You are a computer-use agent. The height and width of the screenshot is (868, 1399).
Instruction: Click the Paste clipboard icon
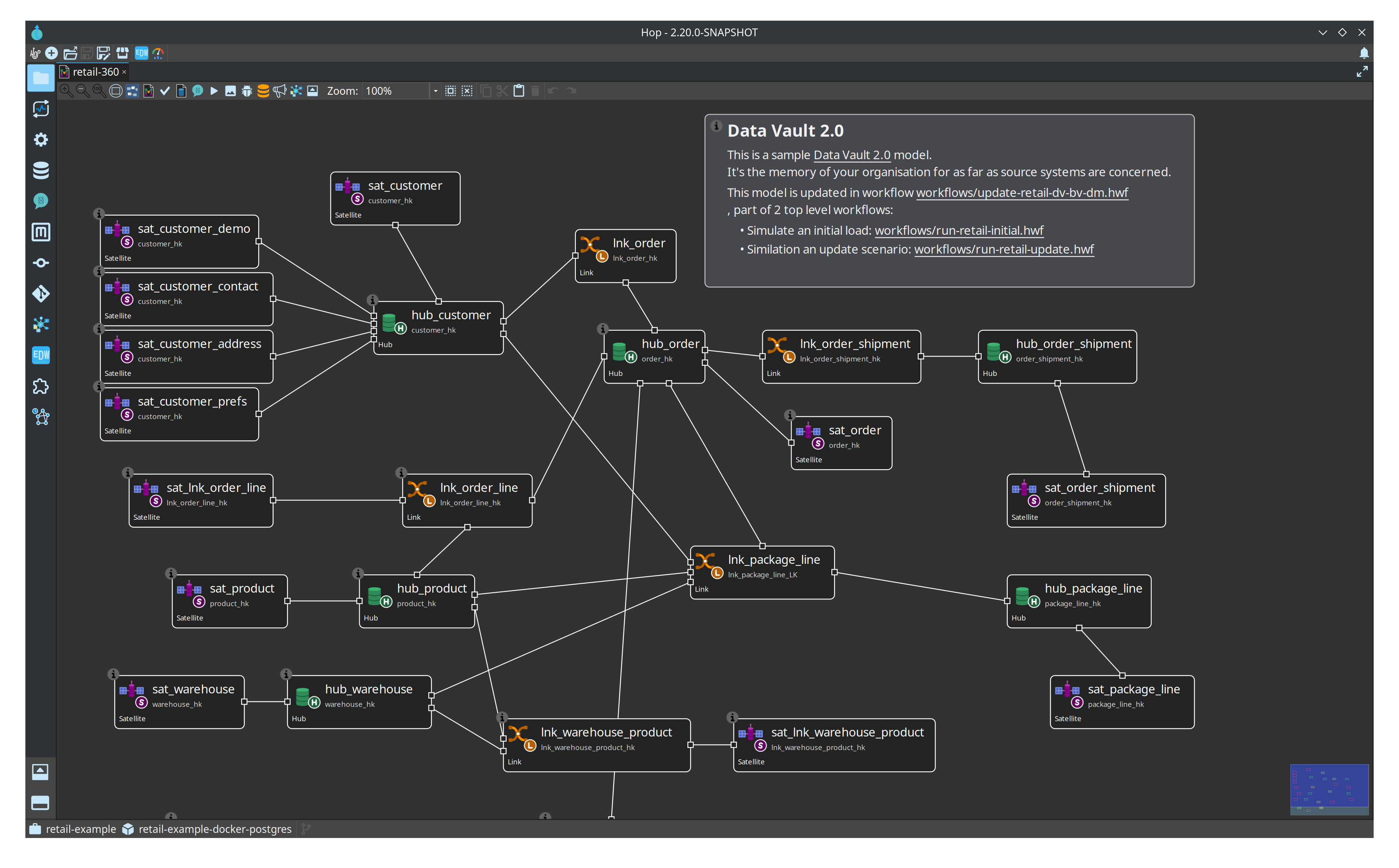[x=518, y=91]
